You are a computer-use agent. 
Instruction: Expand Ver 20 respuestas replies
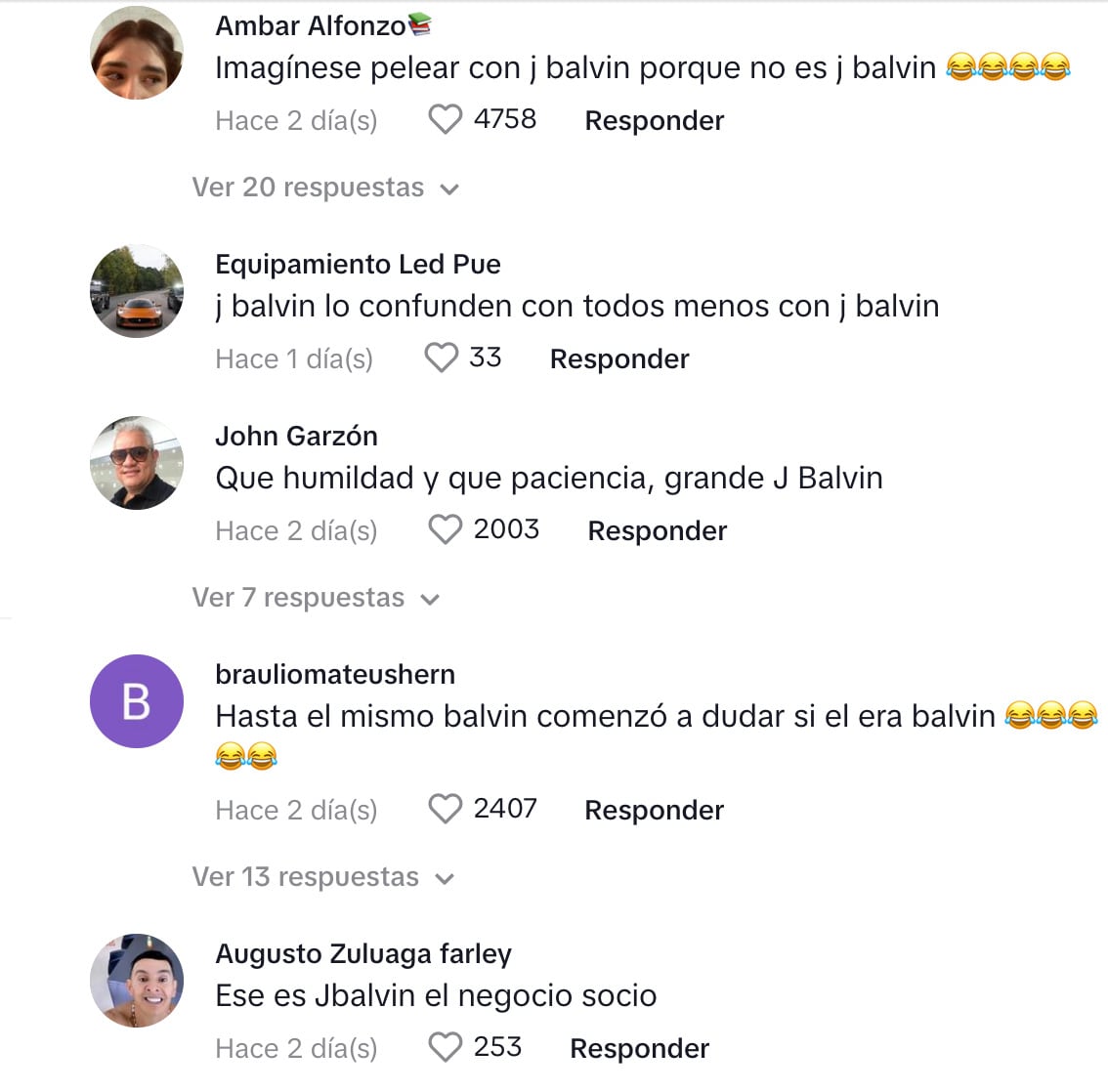pos(325,188)
